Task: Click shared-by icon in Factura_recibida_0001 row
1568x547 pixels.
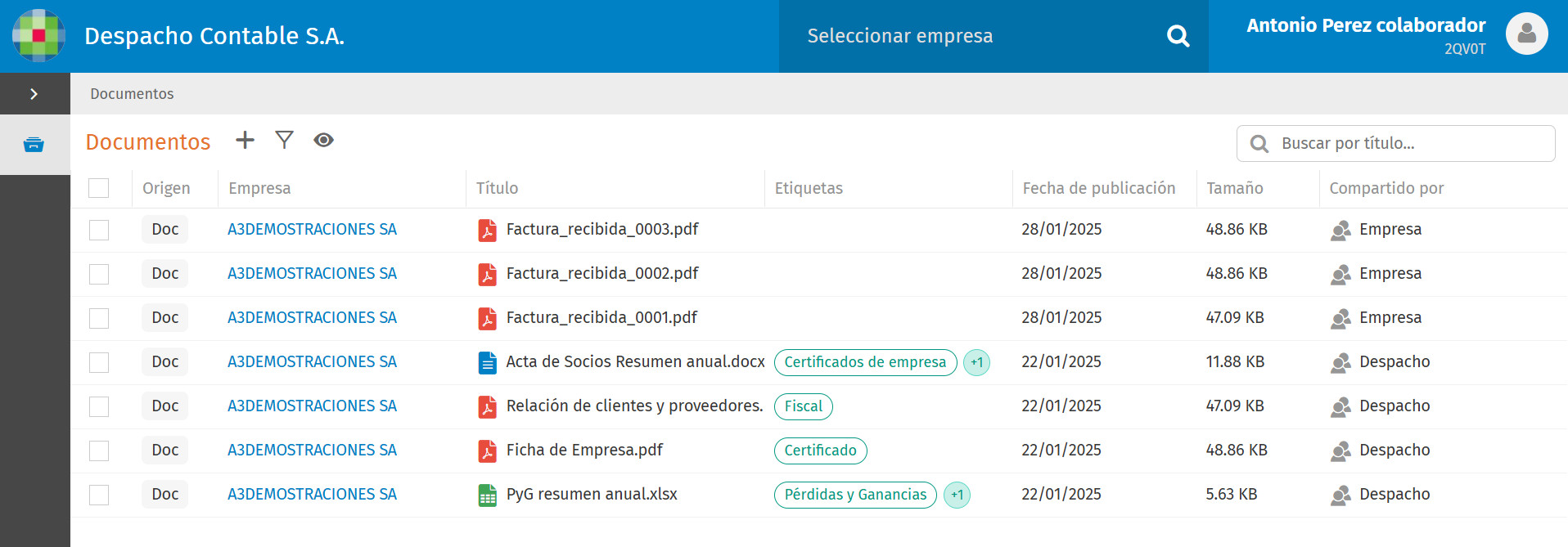Action: point(1340,319)
